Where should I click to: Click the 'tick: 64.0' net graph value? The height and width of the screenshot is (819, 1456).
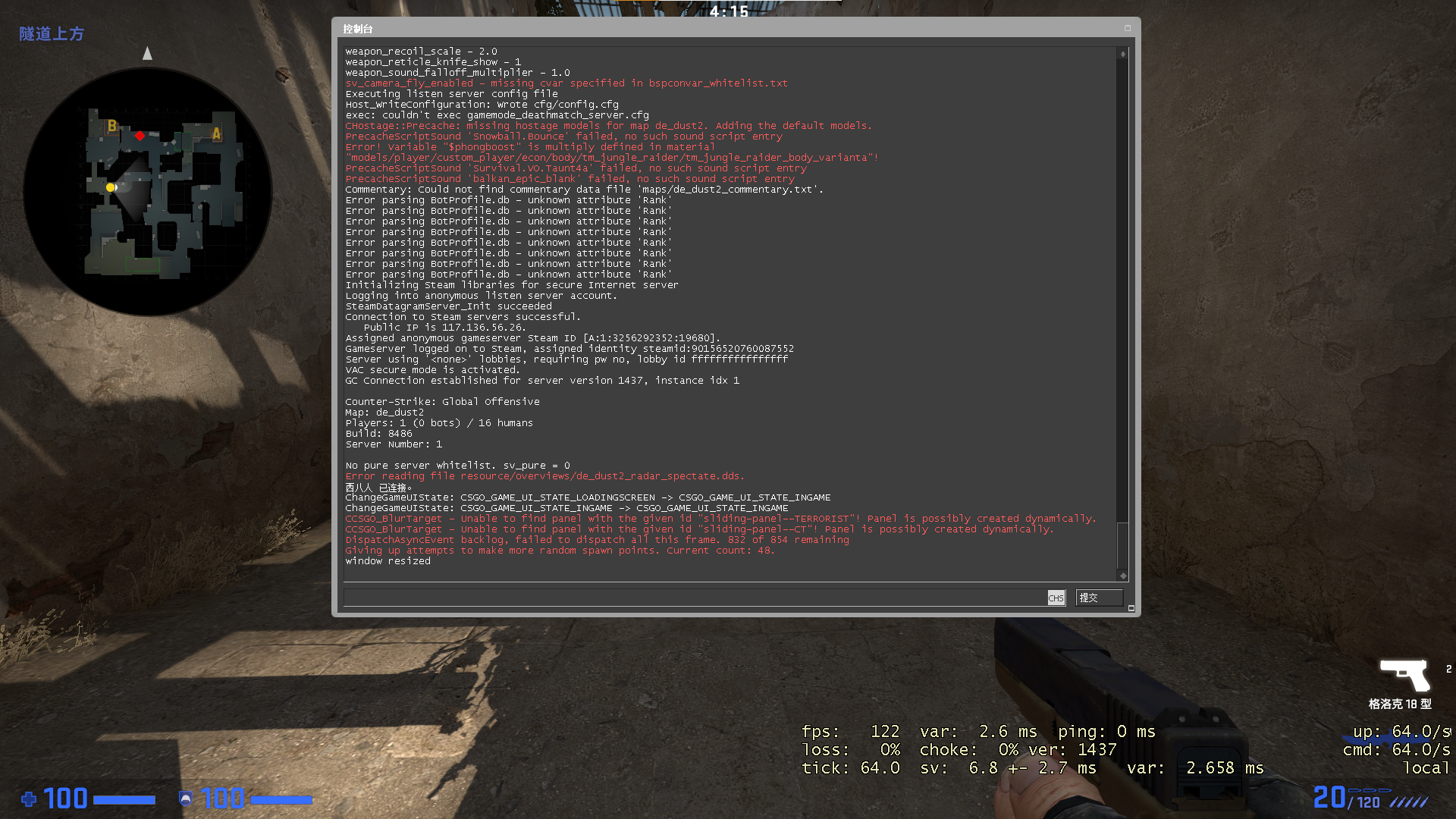[851, 768]
